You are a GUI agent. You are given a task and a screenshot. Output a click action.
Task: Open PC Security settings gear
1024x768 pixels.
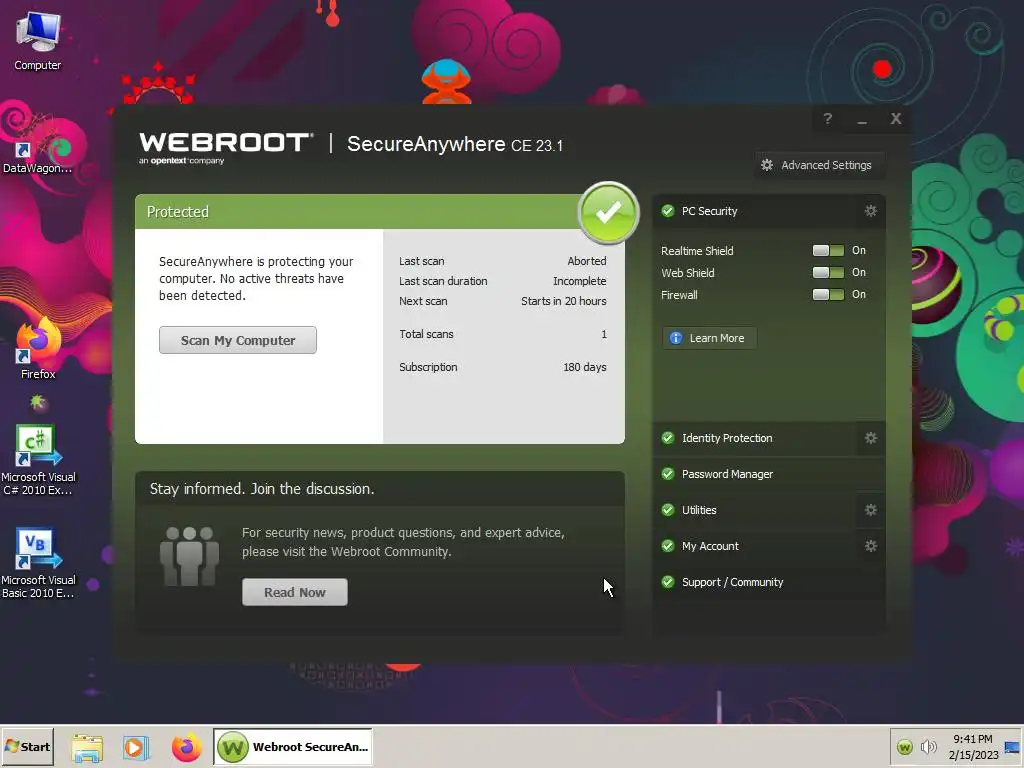(871, 211)
